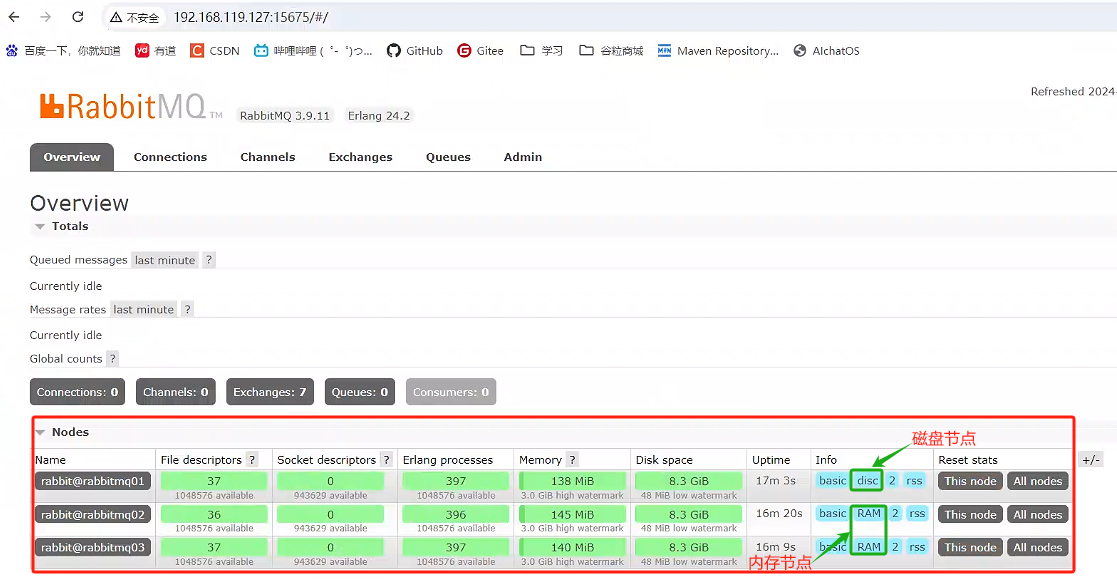Open the GitHub bookmark
The image size is (1117, 581).
click(x=415, y=51)
